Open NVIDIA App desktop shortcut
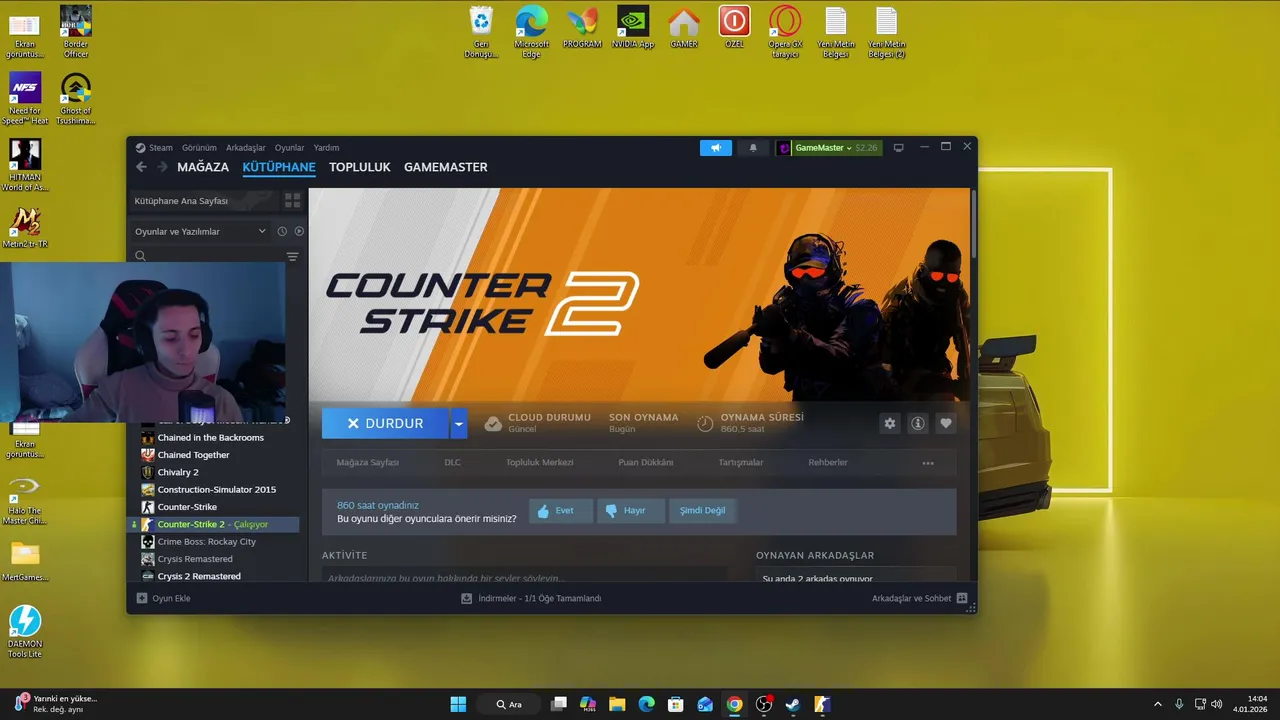This screenshot has width=1280, height=720. [633, 27]
